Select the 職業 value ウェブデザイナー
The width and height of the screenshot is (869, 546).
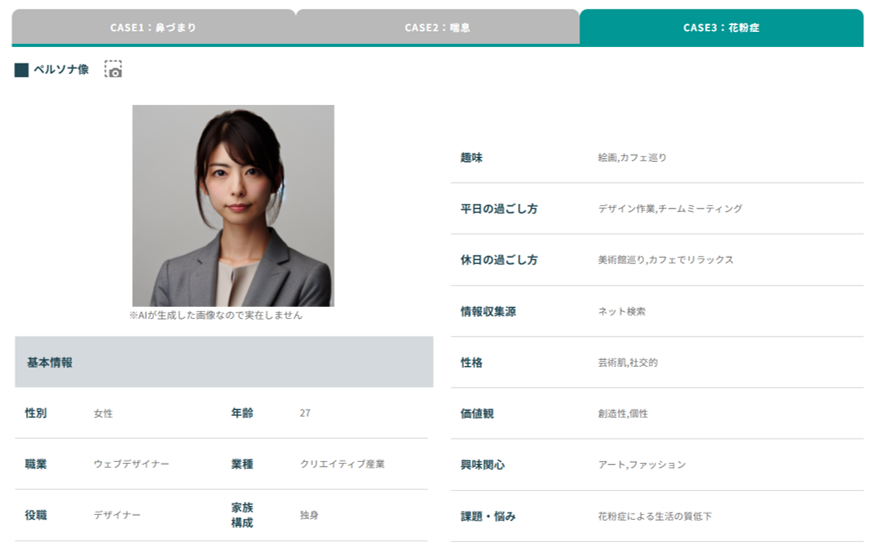coord(131,464)
